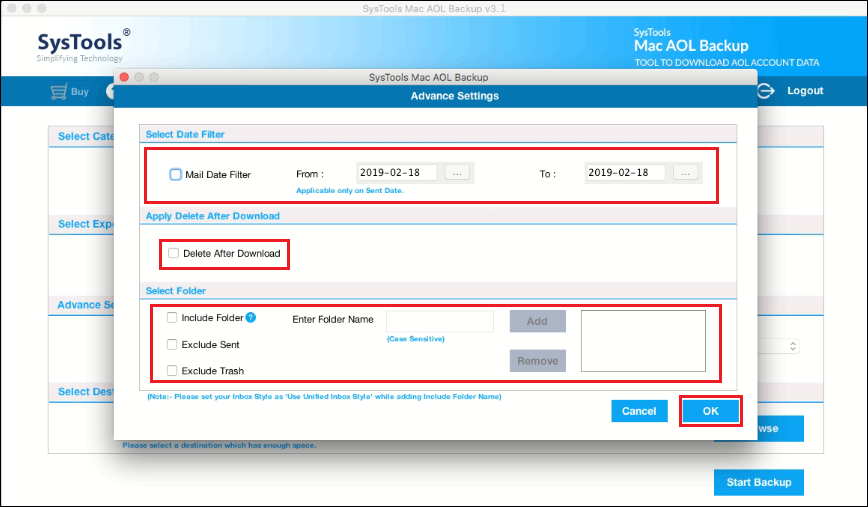Click the folder names list box
Image resolution: width=868 pixels, height=507 pixels.
(x=643, y=341)
